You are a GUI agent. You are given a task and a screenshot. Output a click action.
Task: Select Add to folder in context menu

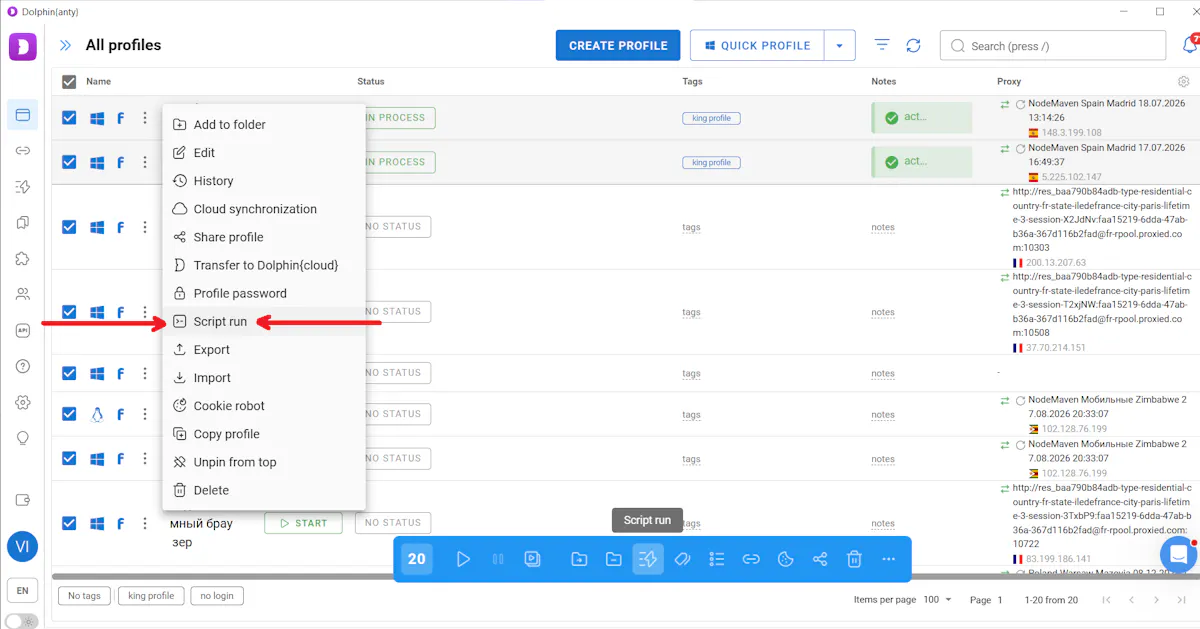pyautogui.click(x=264, y=124)
